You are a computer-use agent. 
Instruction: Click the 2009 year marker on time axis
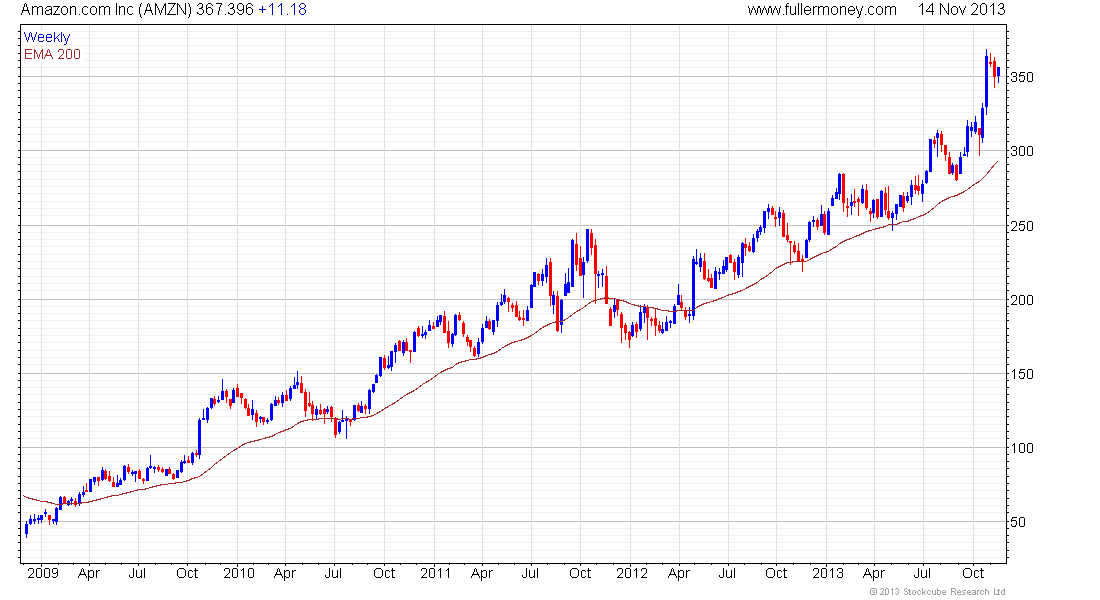[x=43, y=573]
